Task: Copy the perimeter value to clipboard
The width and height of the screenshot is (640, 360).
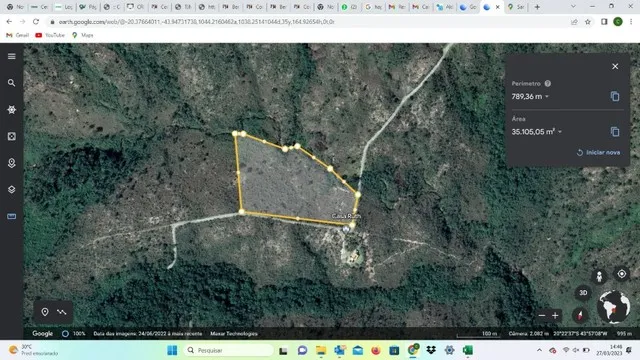Action: (x=615, y=96)
